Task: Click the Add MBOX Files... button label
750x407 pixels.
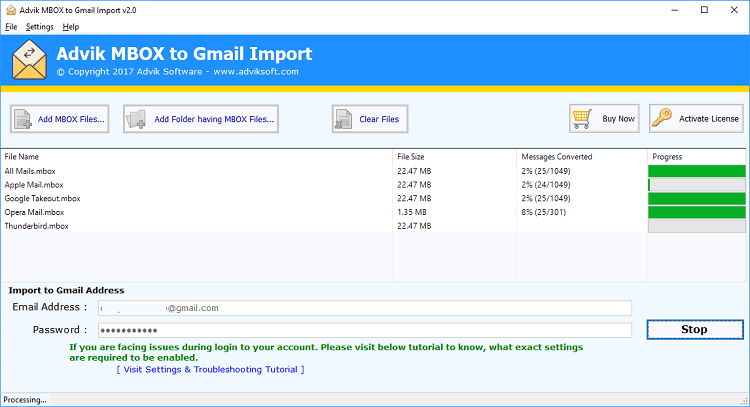Action: tap(71, 119)
